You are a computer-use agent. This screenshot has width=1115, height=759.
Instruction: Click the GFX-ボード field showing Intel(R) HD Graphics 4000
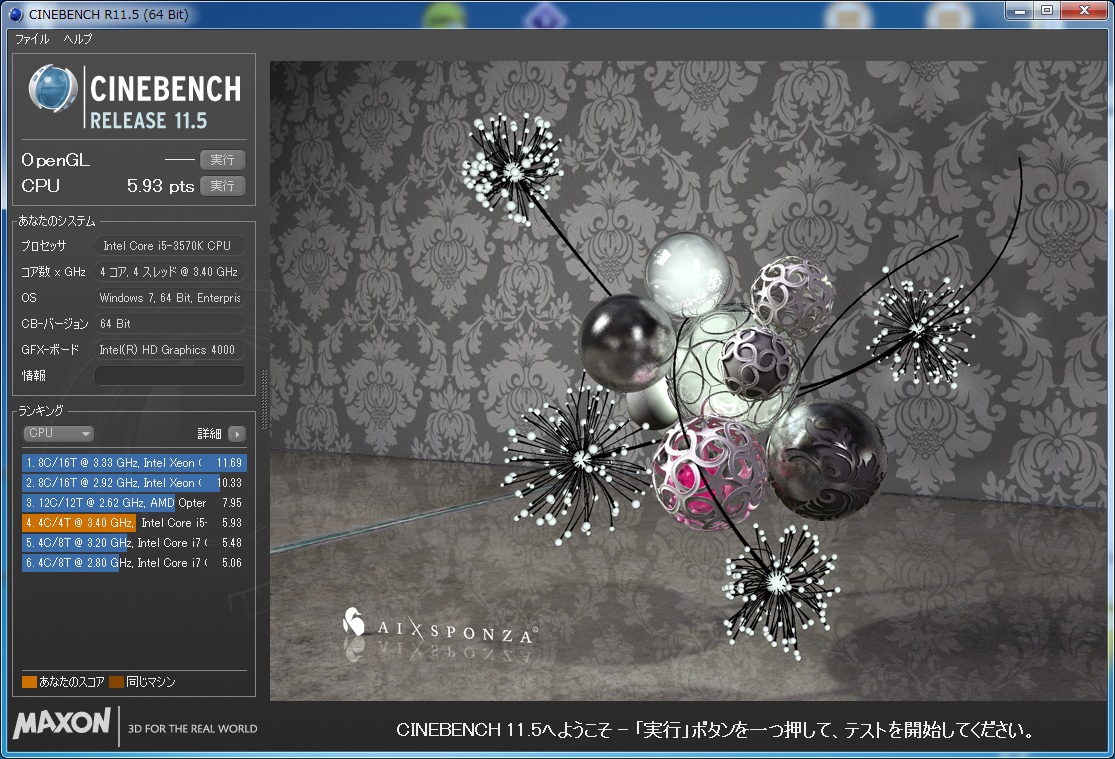coord(170,349)
